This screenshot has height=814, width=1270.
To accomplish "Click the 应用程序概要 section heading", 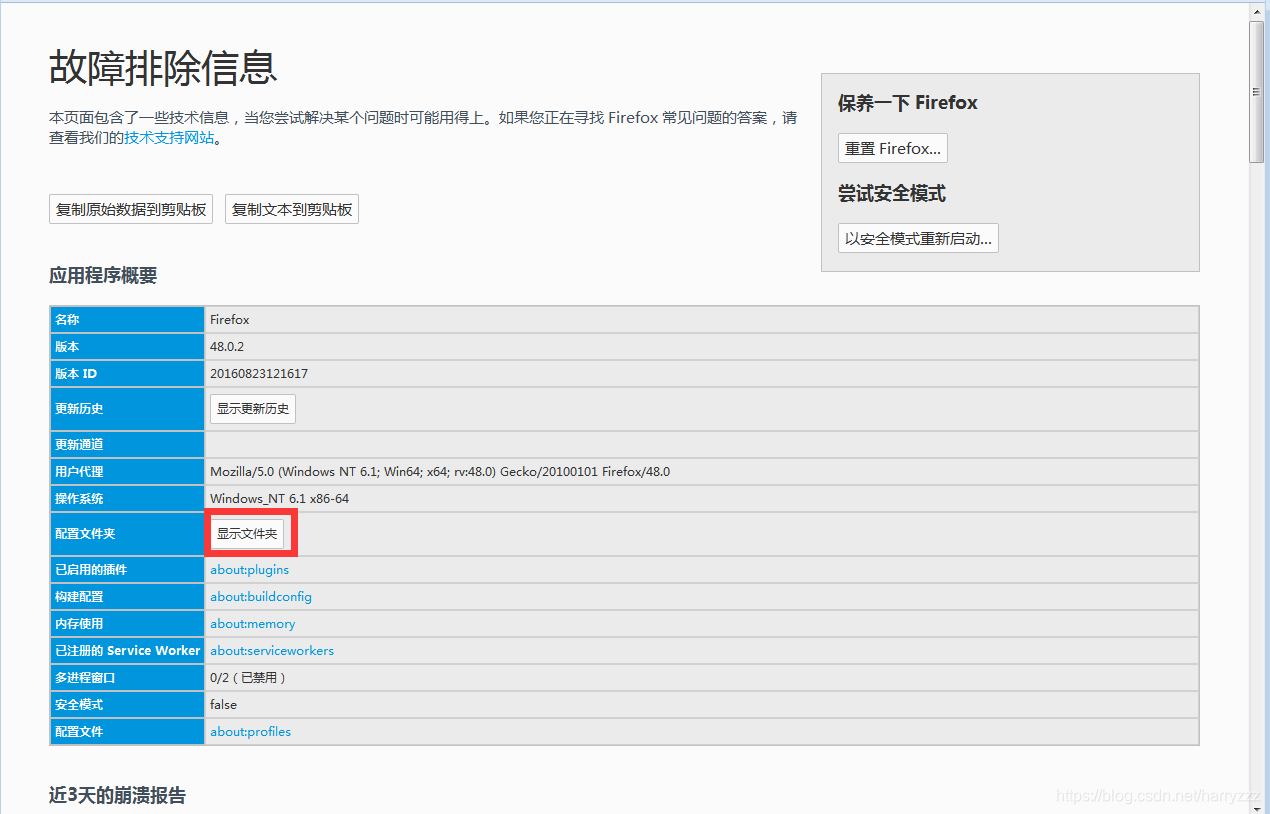I will coord(103,276).
